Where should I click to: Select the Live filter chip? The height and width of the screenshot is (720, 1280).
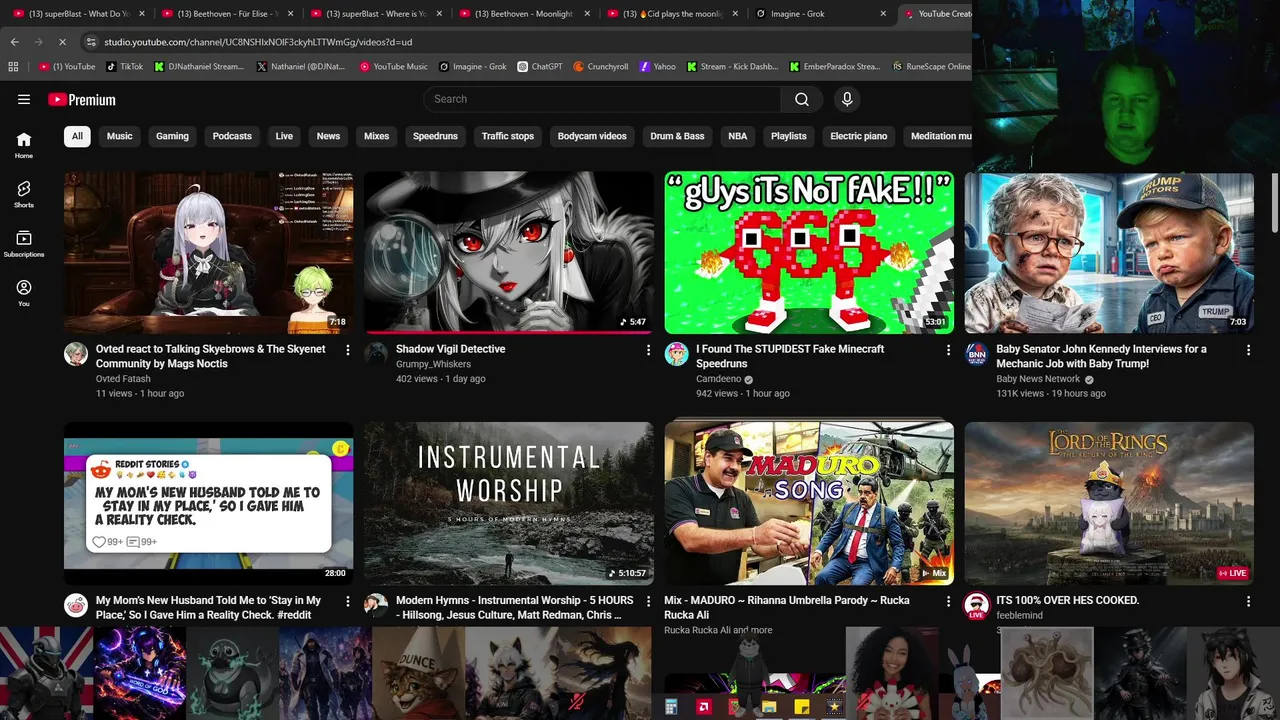pyautogui.click(x=284, y=136)
